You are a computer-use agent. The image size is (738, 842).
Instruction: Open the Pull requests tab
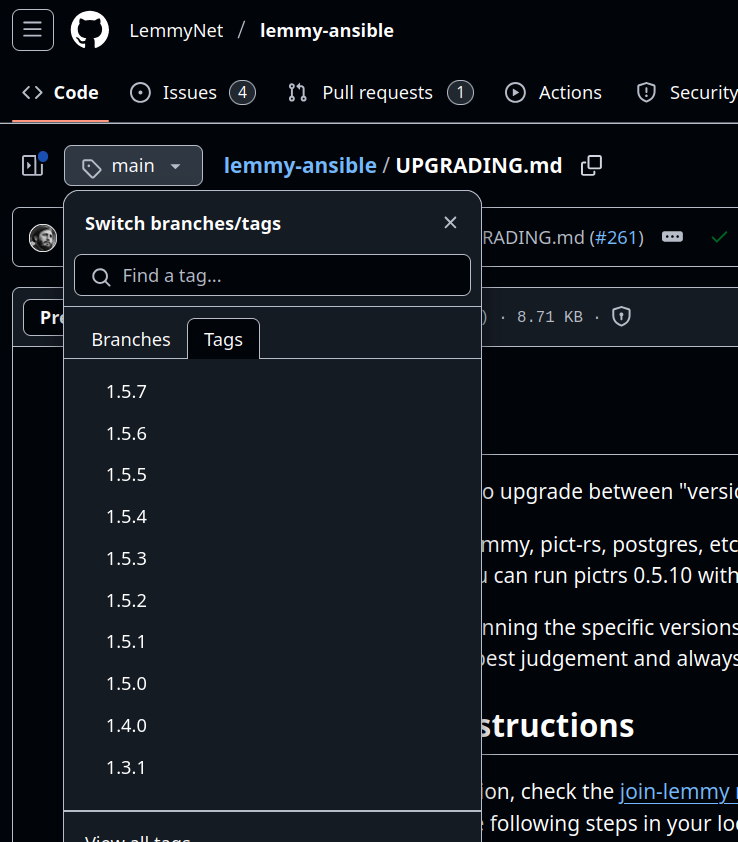click(x=380, y=92)
